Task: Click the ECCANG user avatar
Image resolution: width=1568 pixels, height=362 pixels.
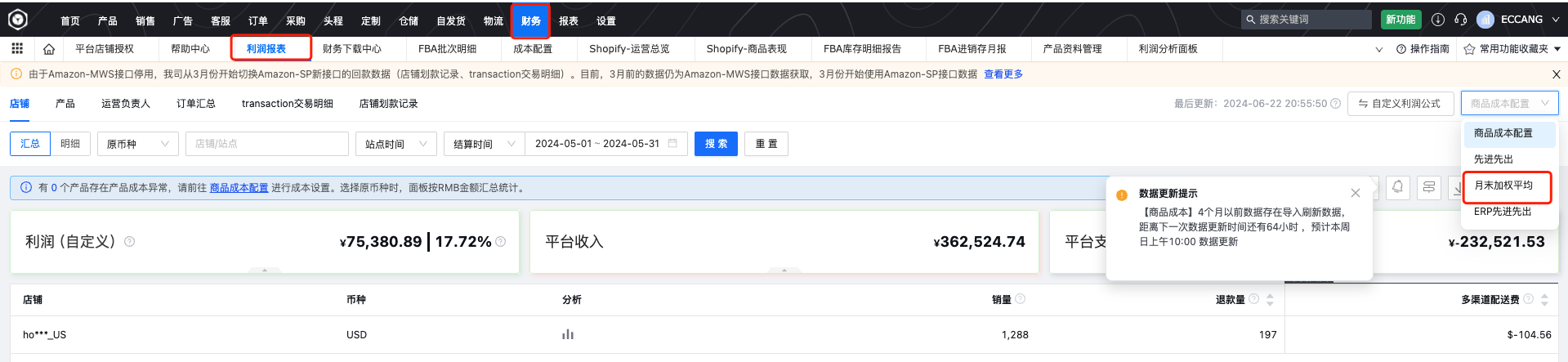Action: tap(1486, 20)
